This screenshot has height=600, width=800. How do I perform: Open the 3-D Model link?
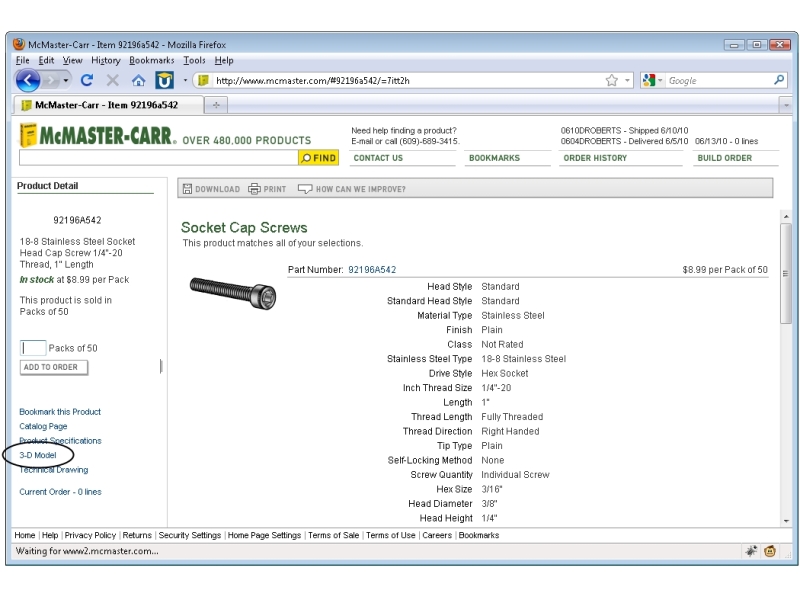38,455
